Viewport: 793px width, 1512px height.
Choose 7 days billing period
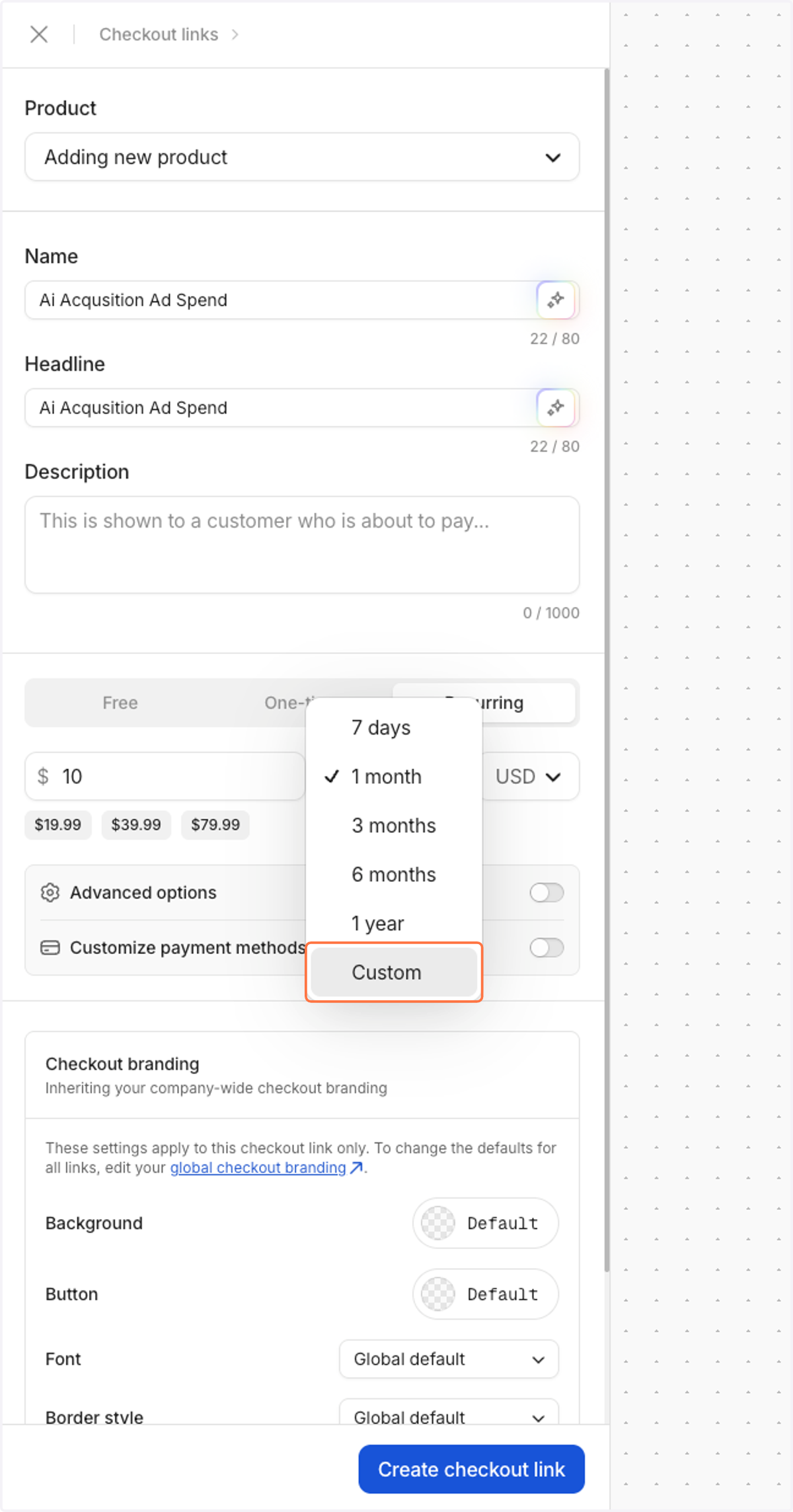point(394,728)
